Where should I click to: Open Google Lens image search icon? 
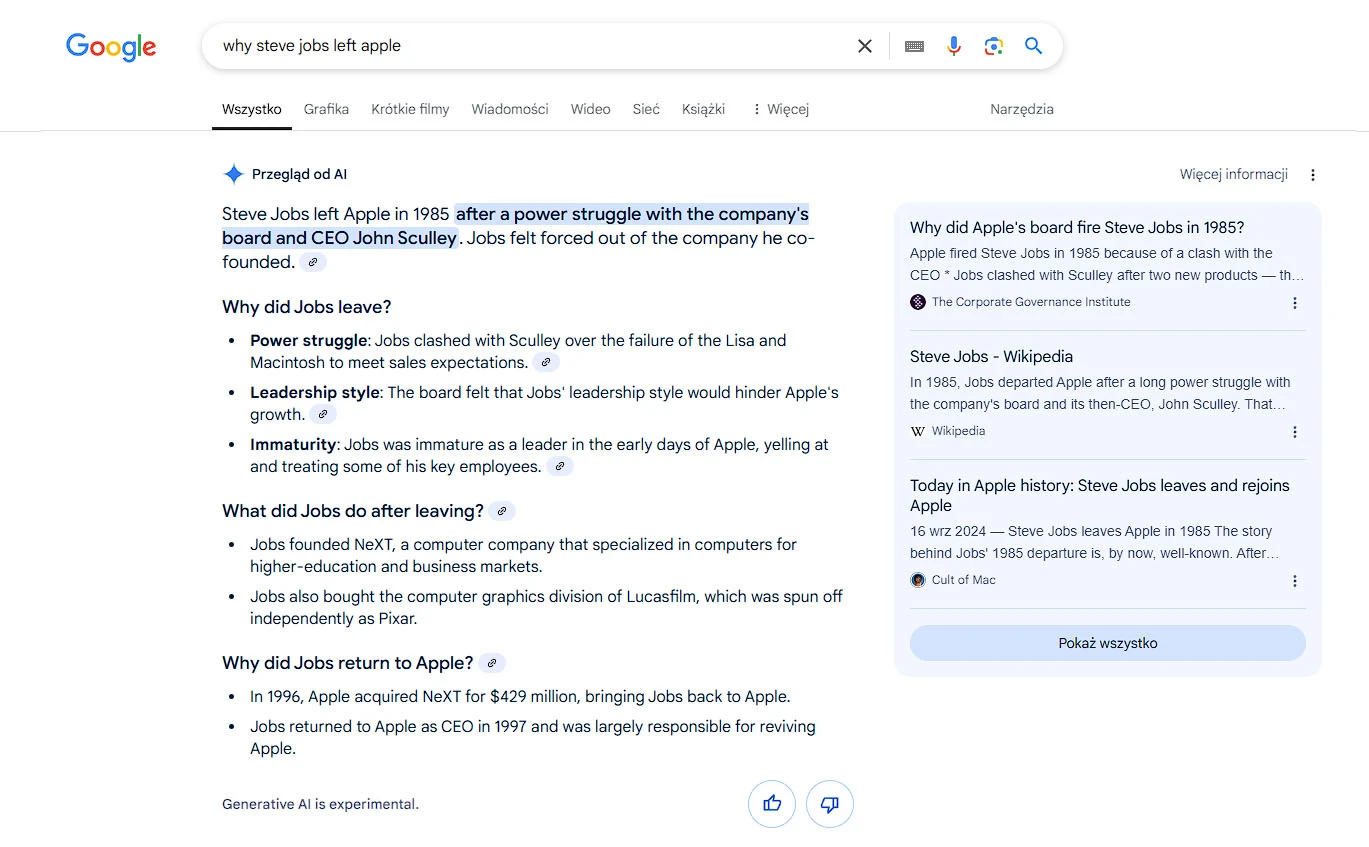coord(993,46)
